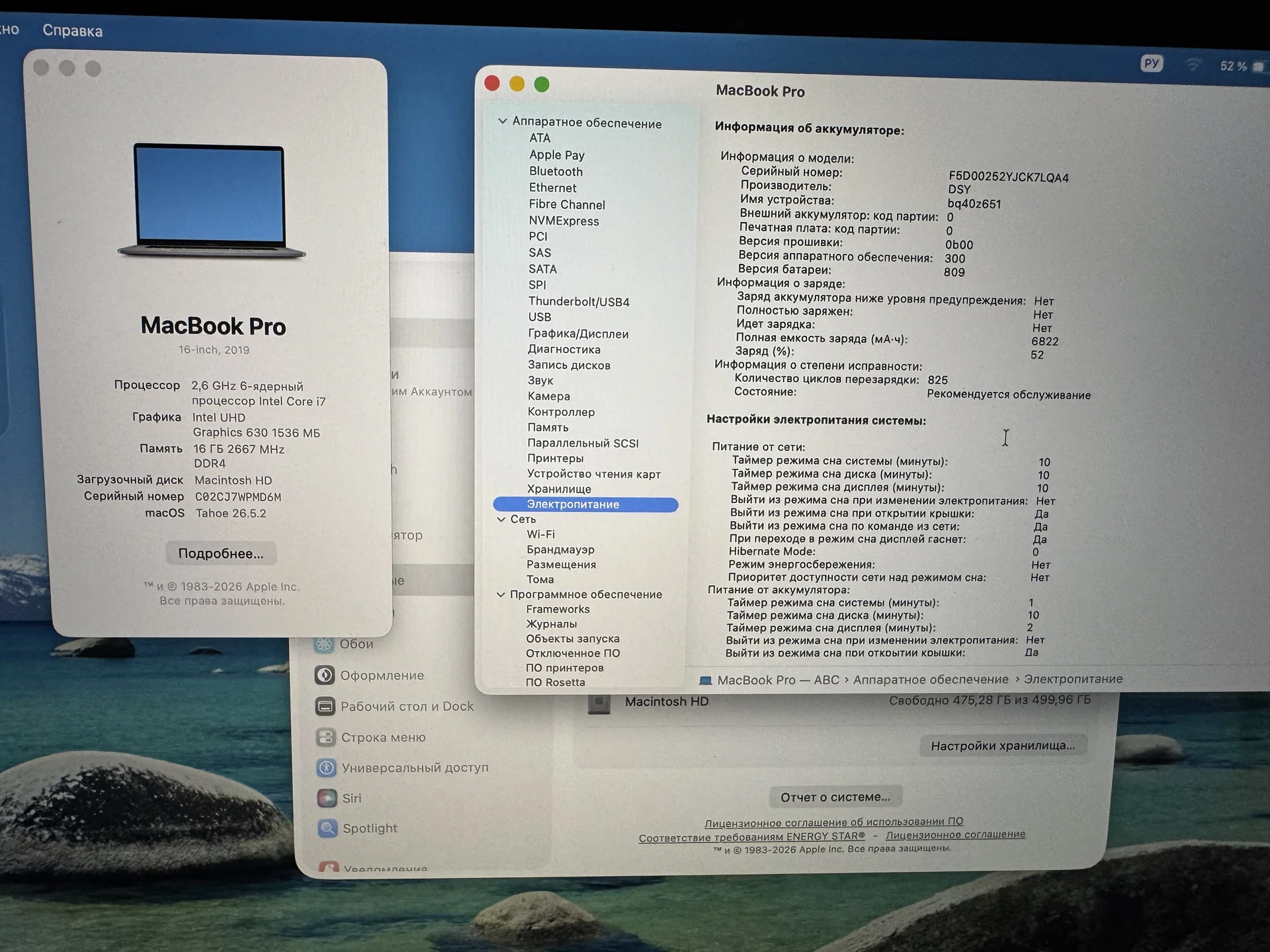Screen dimensions: 1270x952
Task: Select Fibre Channel in the sidebar
Action: [x=567, y=204]
